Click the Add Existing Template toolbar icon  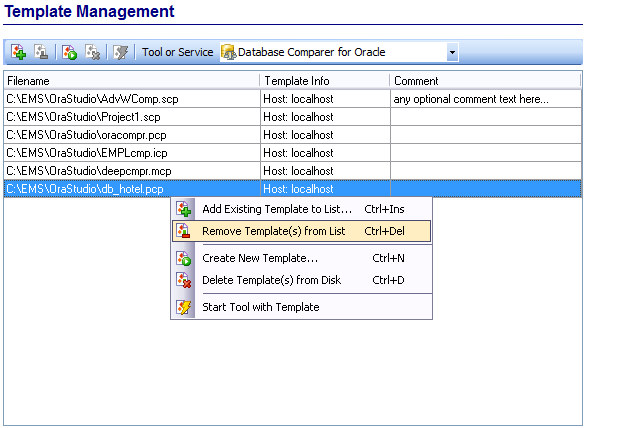tap(18, 52)
